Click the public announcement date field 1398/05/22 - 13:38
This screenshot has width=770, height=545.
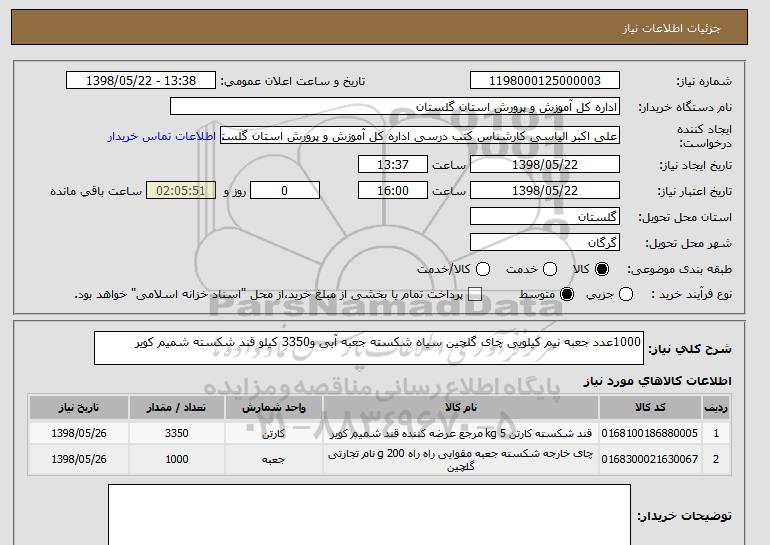coord(141,81)
